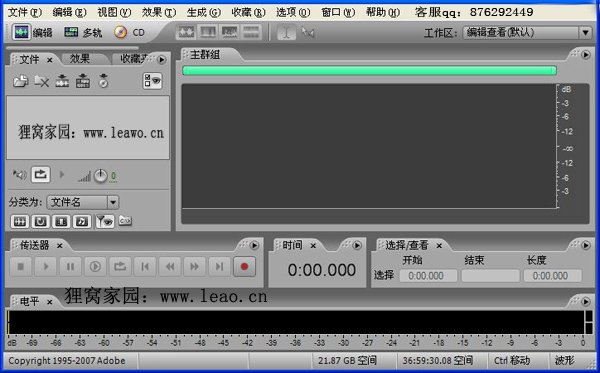Adjust the preview volume knob
The width and height of the screenshot is (600, 373).
point(101,176)
